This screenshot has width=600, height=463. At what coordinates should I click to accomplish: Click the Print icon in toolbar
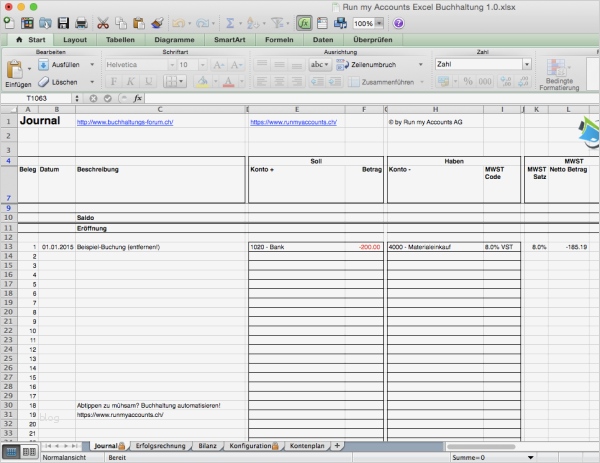pos(81,23)
